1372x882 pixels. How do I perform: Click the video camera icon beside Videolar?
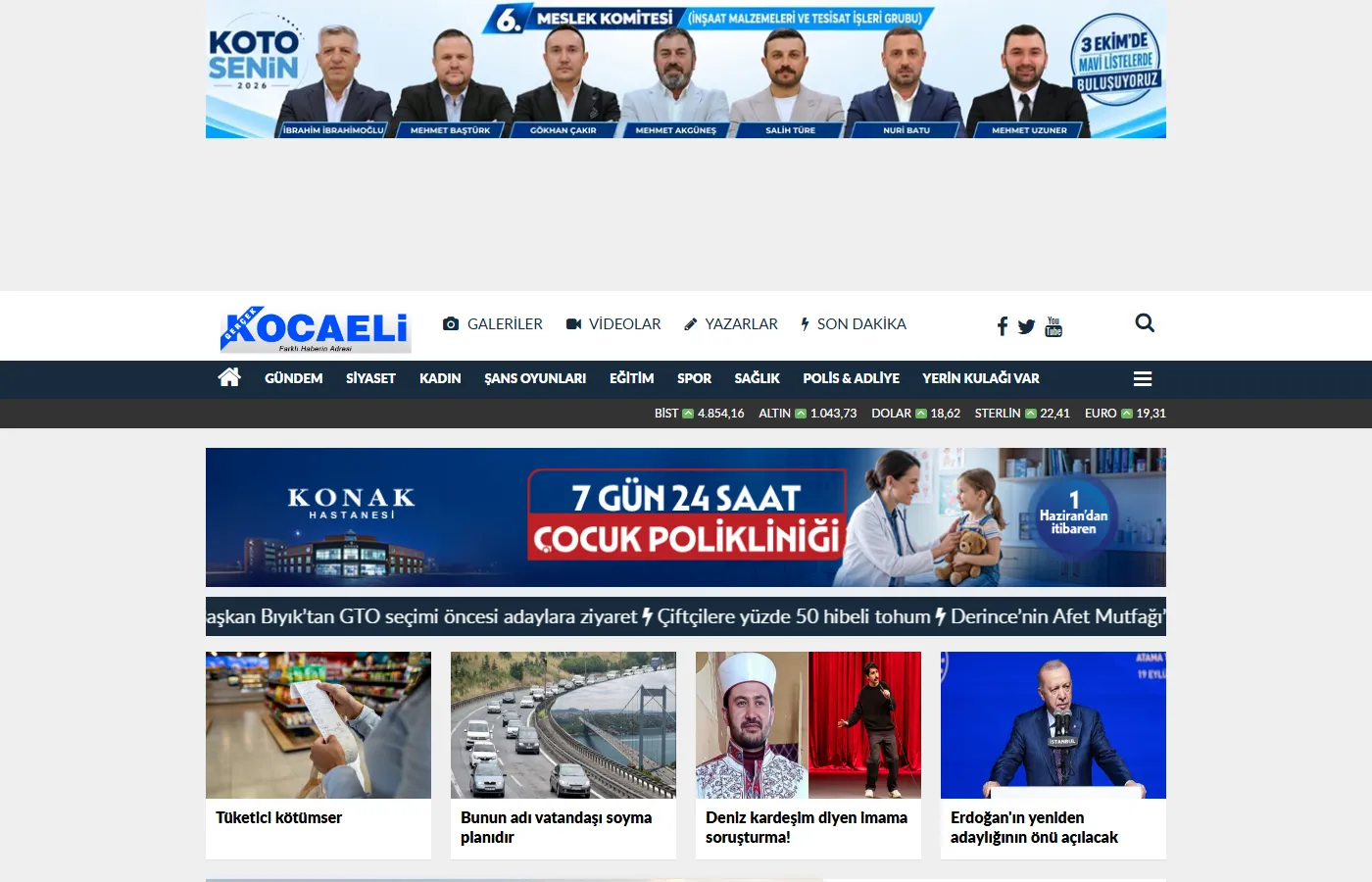[x=574, y=323]
